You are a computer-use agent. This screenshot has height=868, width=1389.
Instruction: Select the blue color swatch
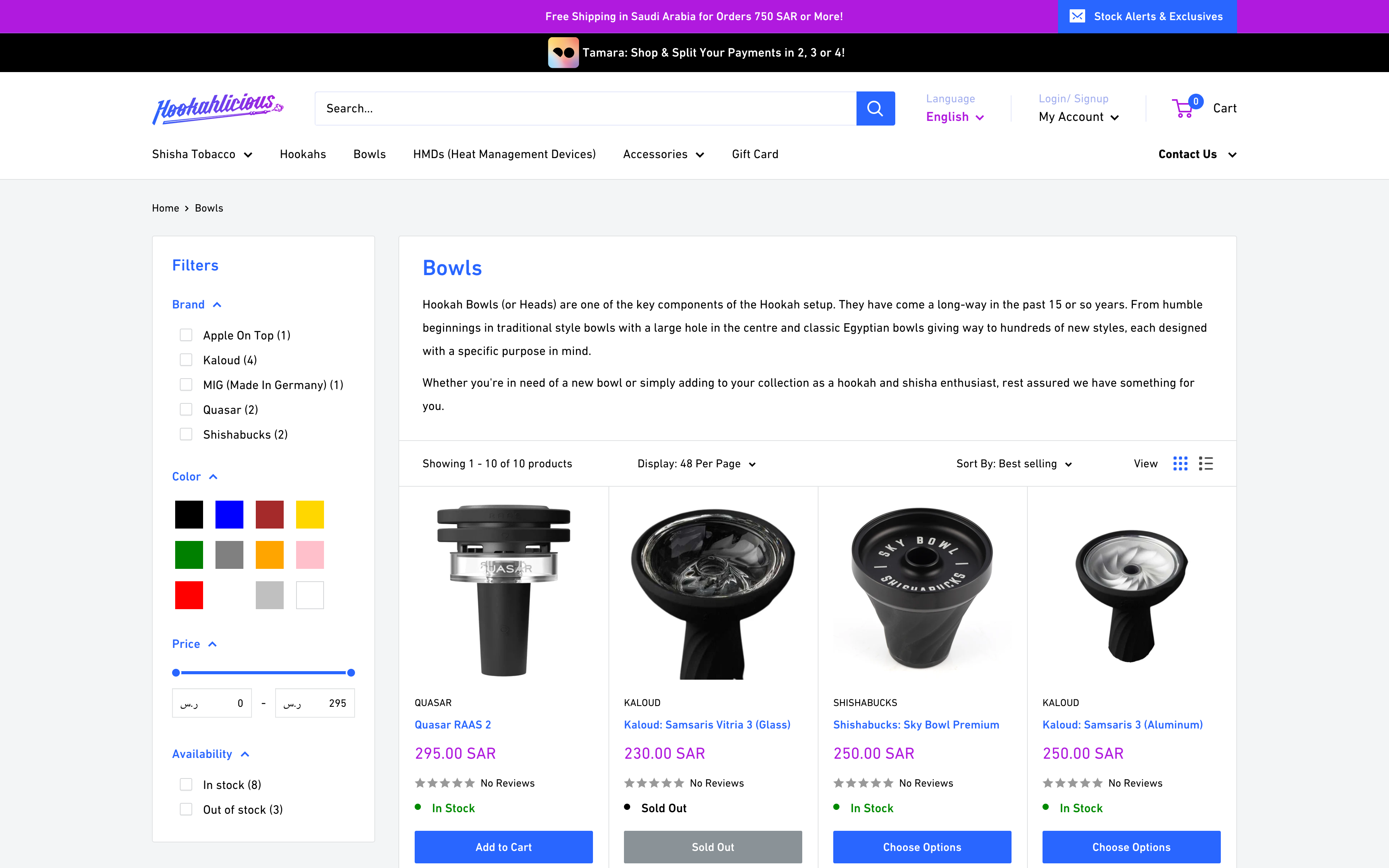[x=229, y=514]
